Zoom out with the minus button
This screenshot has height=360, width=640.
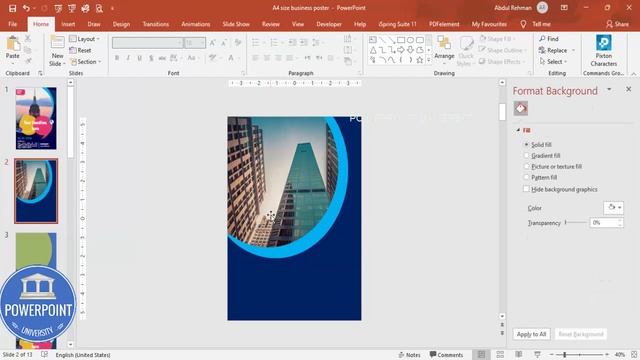551,354
